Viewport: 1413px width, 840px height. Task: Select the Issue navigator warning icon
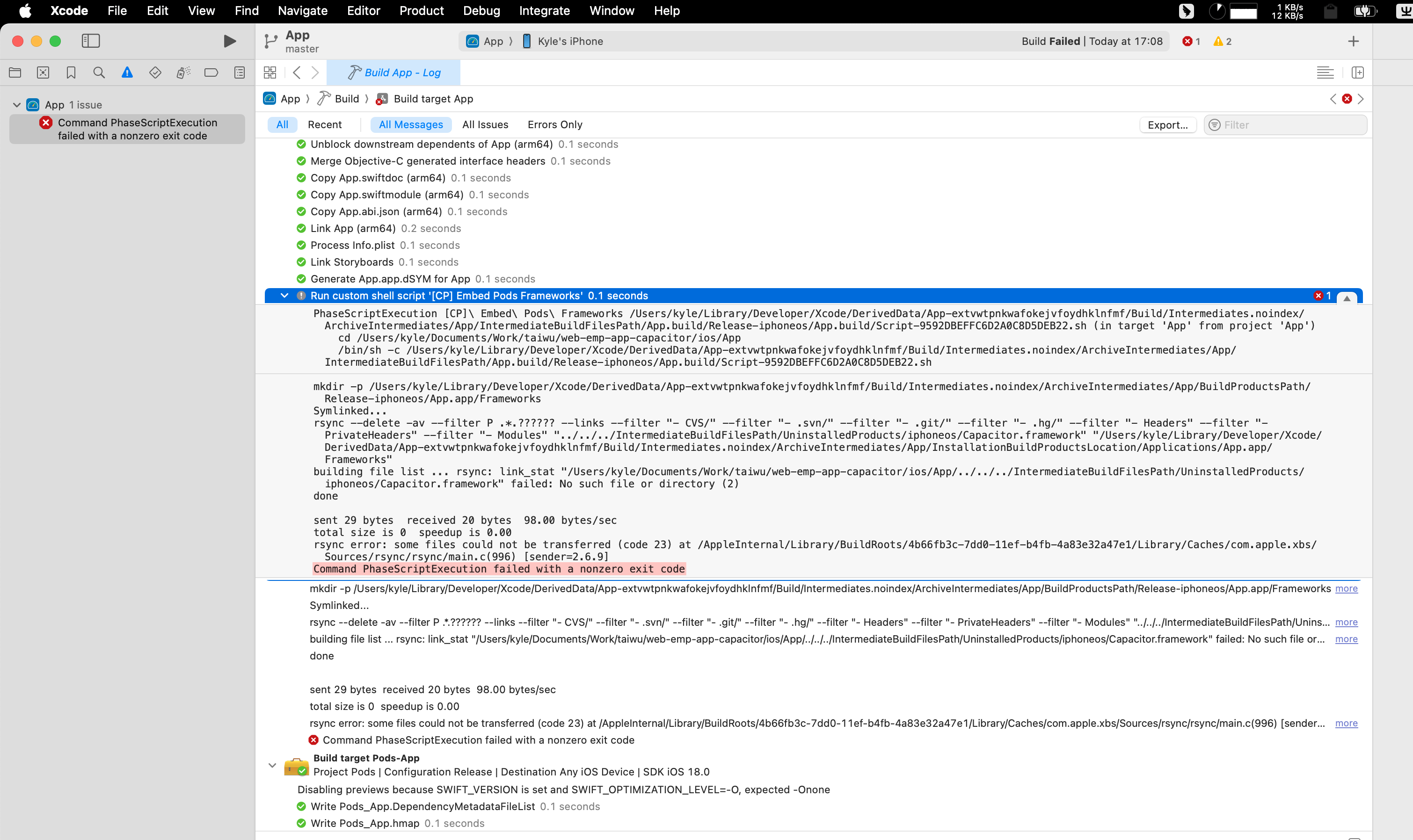(127, 72)
